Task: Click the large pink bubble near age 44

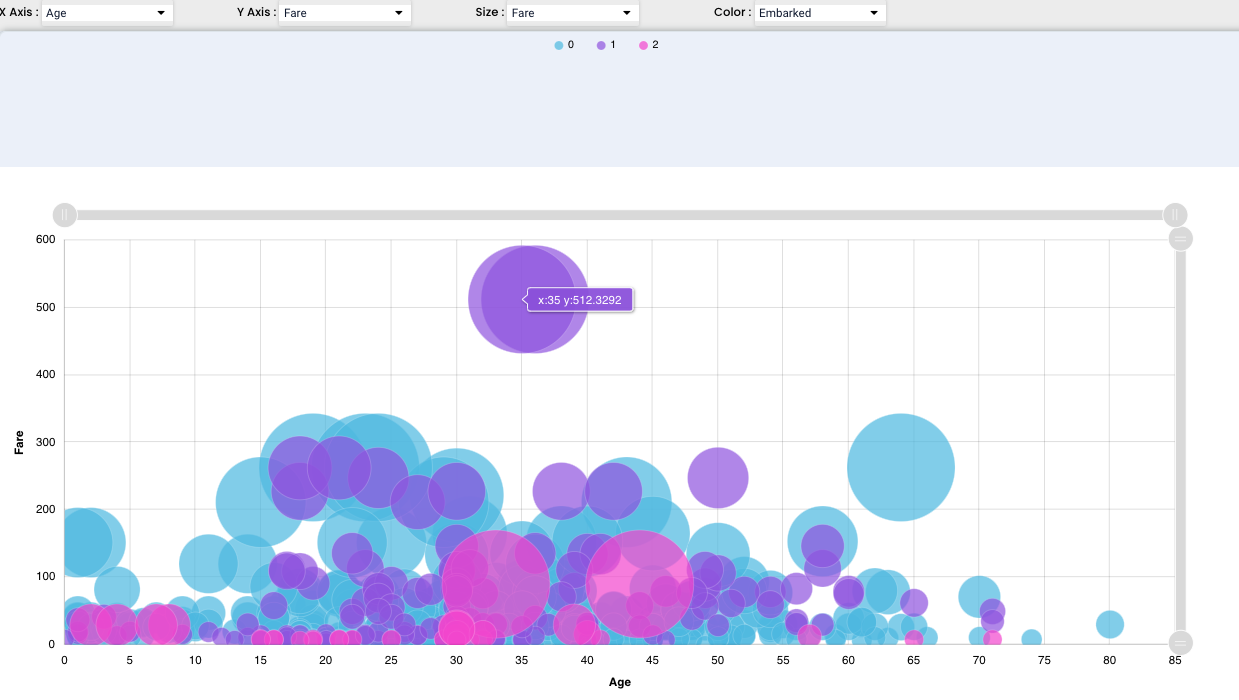Action: [640, 584]
